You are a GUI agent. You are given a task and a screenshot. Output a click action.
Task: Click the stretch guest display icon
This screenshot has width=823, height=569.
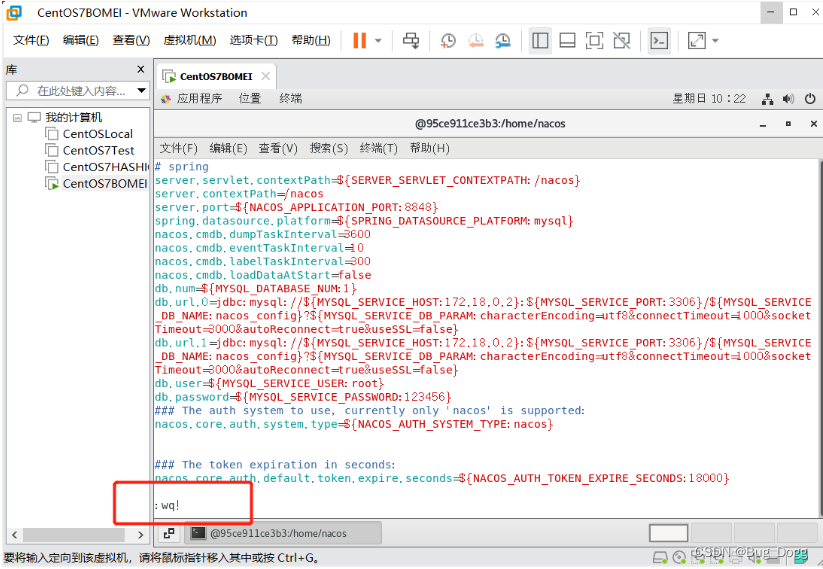click(697, 40)
